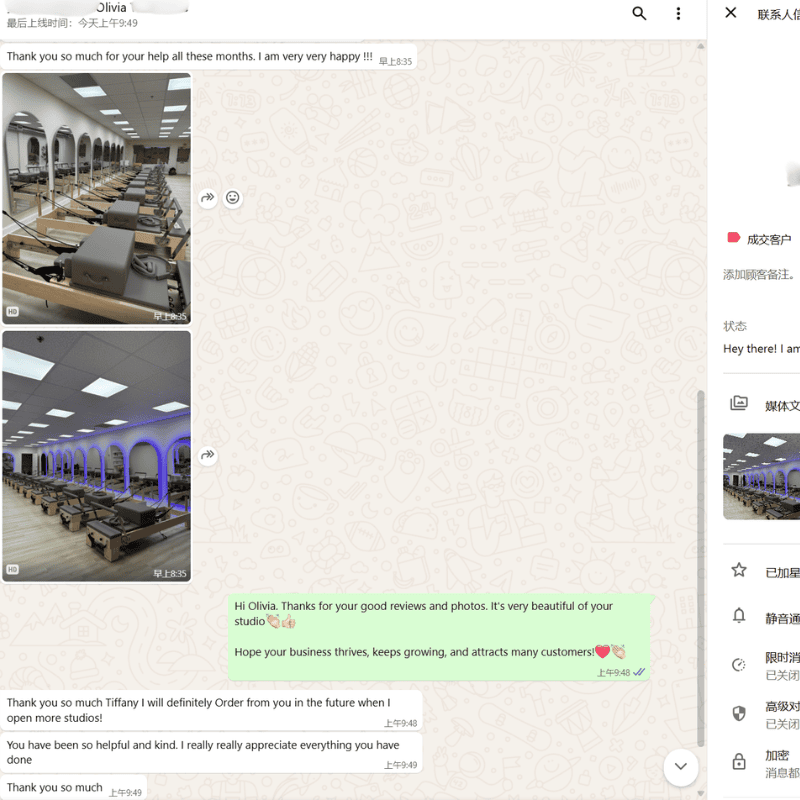The width and height of the screenshot is (800, 800).
Task: Toggle mute notifications bell option
Action: (x=739, y=616)
